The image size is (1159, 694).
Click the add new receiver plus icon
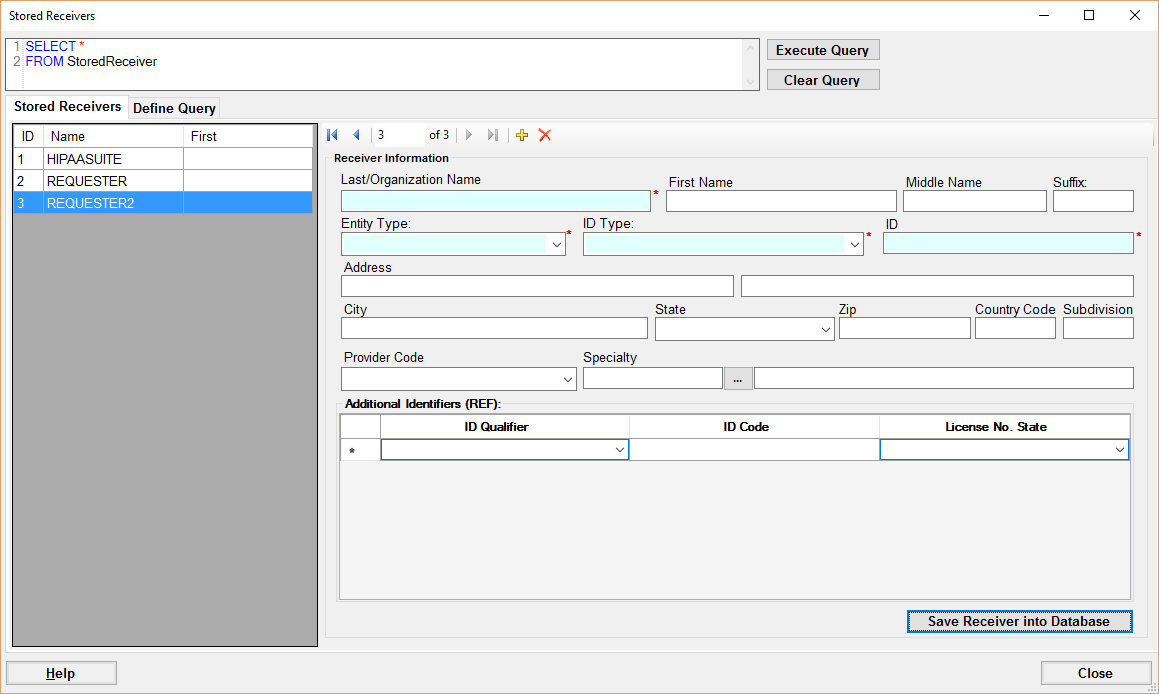522,135
